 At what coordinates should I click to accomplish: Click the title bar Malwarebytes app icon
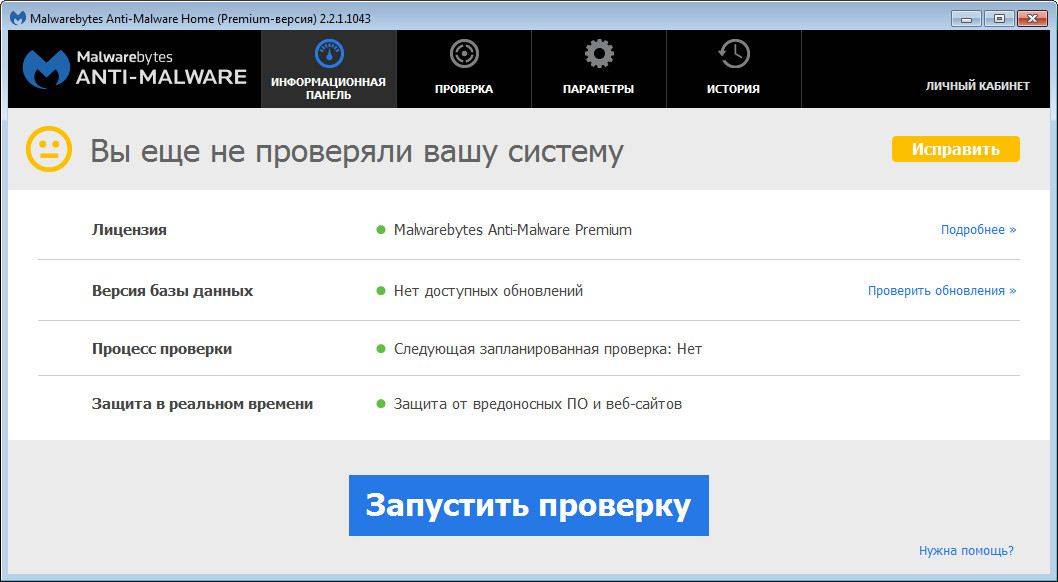click(18, 18)
